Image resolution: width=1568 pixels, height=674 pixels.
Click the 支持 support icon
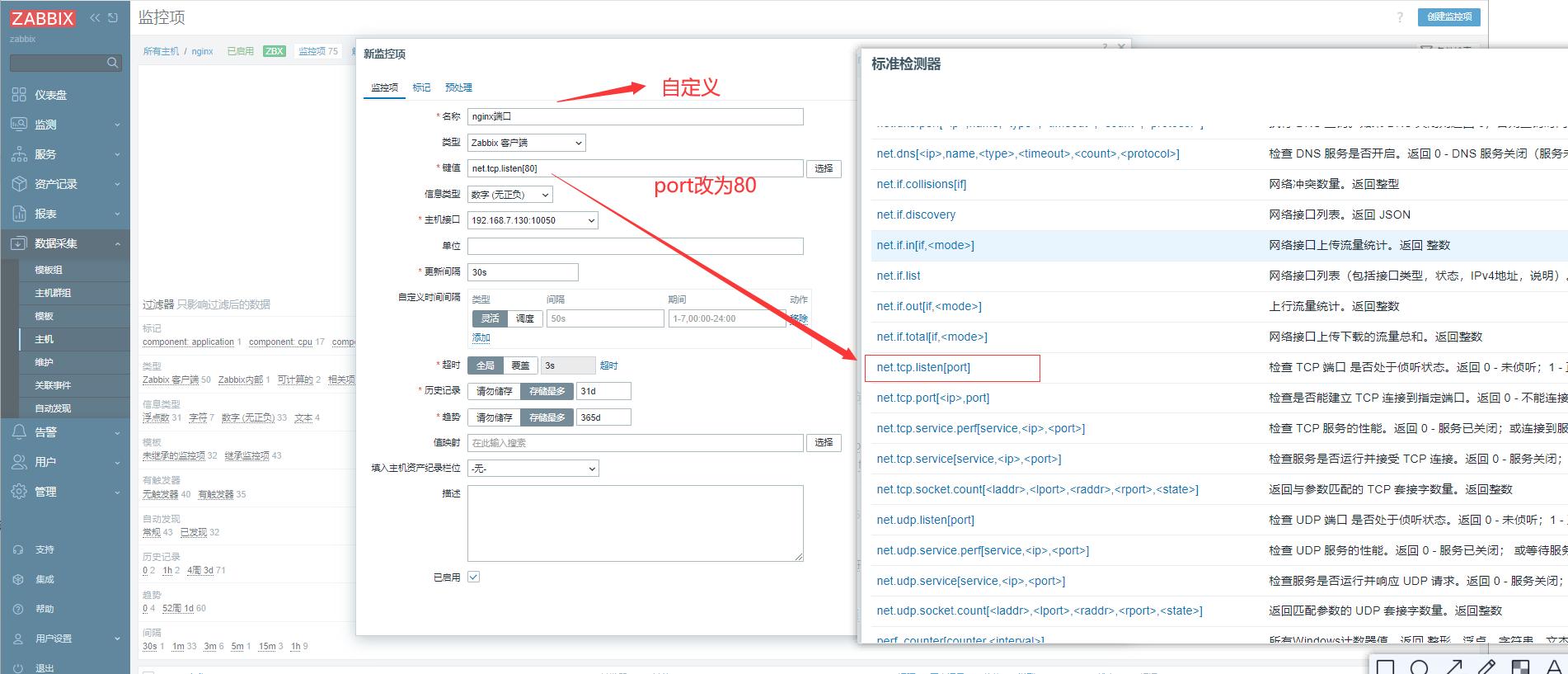[x=18, y=549]
